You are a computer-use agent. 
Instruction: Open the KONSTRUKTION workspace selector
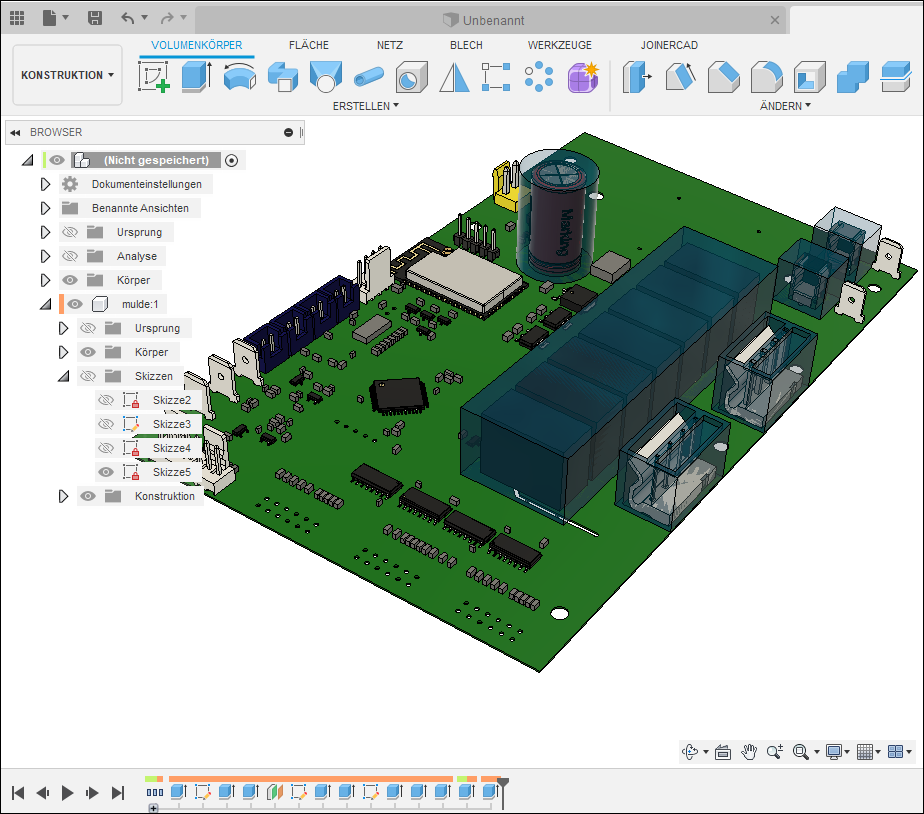click(67, 75)
